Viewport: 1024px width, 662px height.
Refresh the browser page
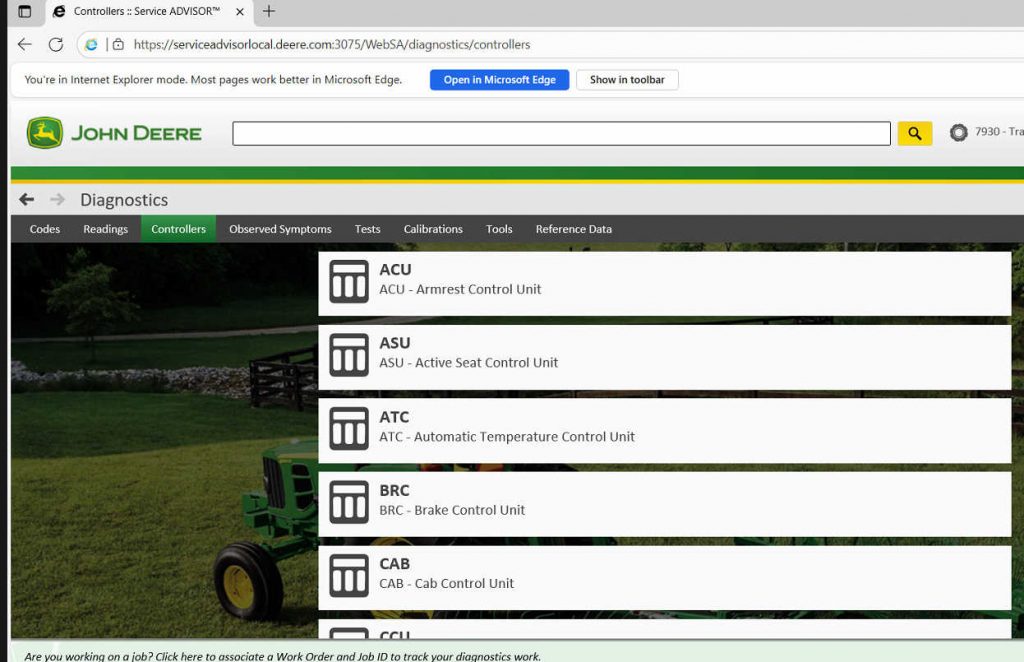[x=56, y=45]
